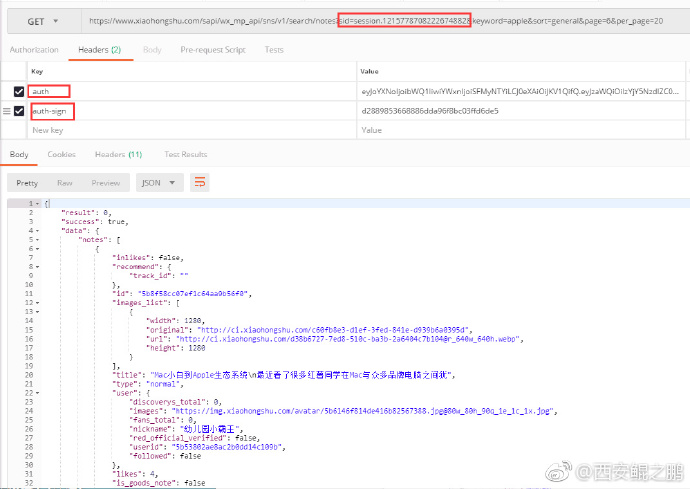Switch to Test Results tab
The height and width of the screenshot is (489, 690).
tap(186, 154)
